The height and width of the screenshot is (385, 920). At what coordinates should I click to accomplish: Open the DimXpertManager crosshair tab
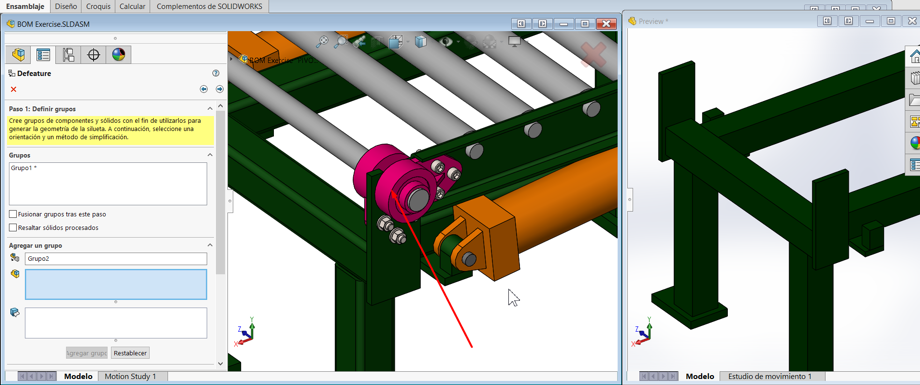(x=93, y=55)
